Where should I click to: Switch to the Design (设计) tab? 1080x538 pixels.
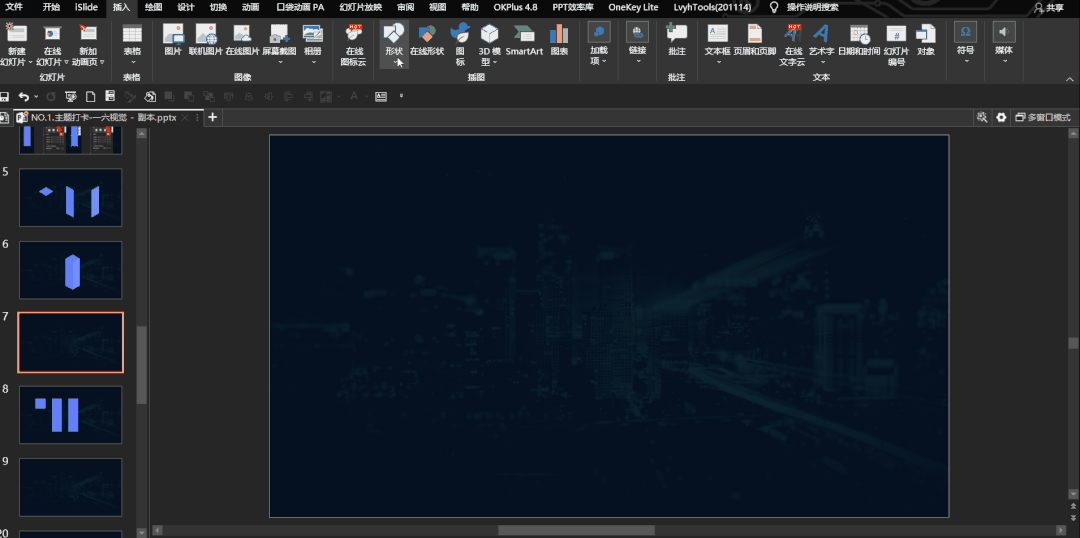185,8
